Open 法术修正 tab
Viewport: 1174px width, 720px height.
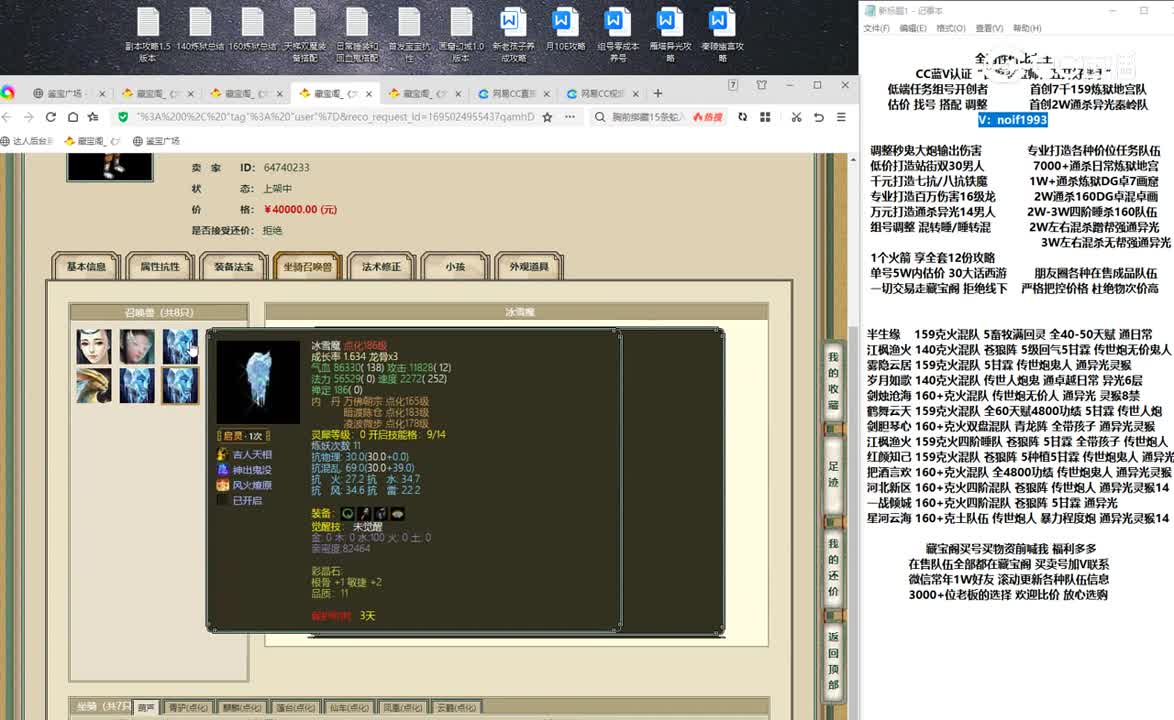pyautogui.click(x=381, y=266)
